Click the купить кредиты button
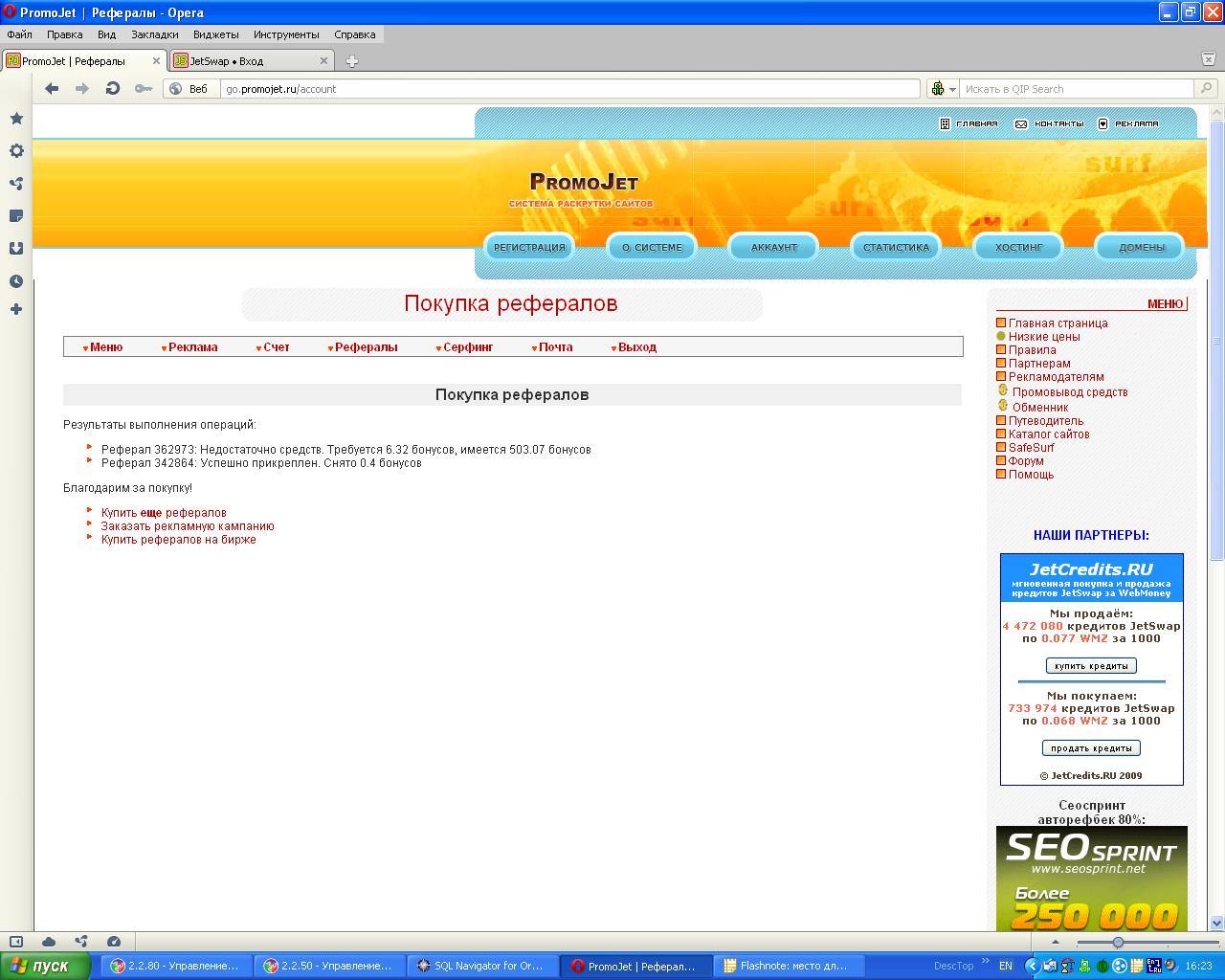The width and height of the screenshot is (1225, 980). pyautogui.click(x=1091, y=665)
